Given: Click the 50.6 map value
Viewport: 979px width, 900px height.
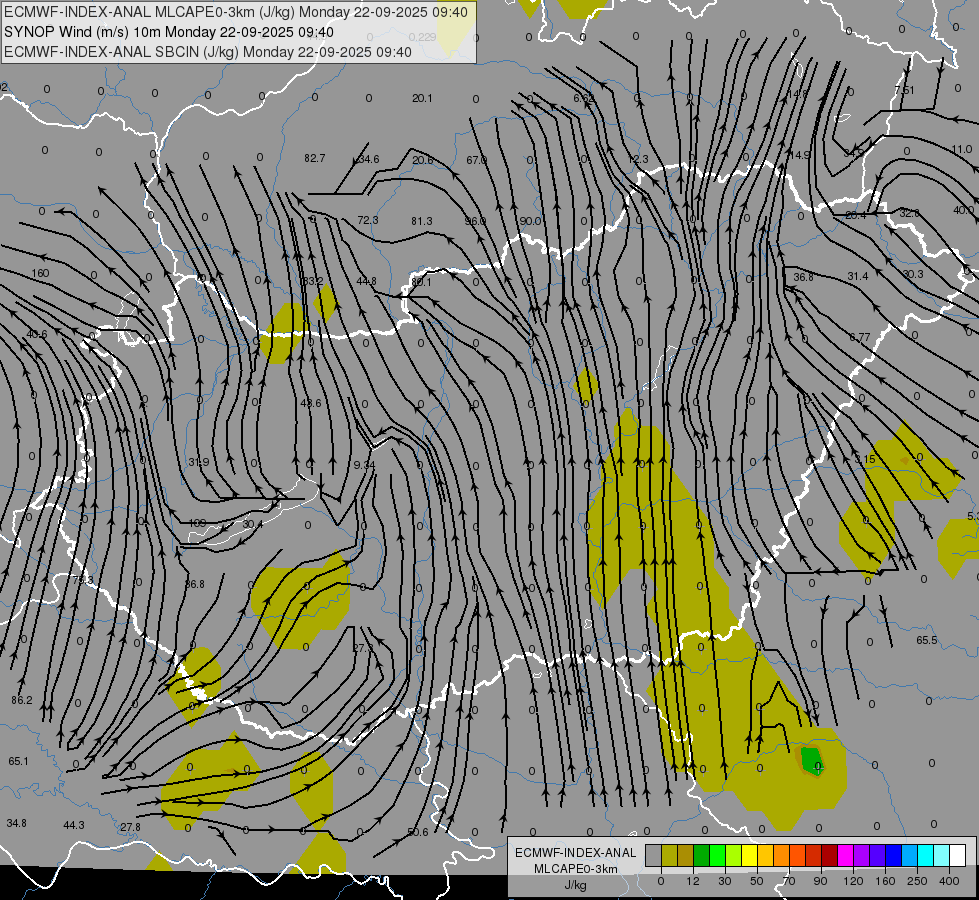Looking at the screenshot, I should tap(418, 833).
